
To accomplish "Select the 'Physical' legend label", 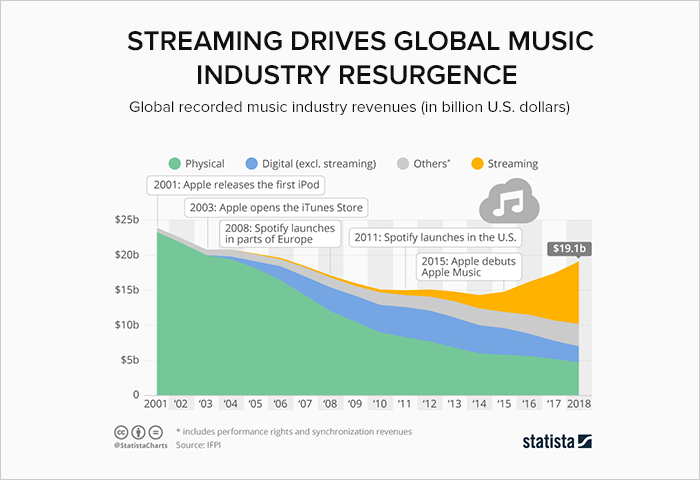I will [x=205, y=164].
